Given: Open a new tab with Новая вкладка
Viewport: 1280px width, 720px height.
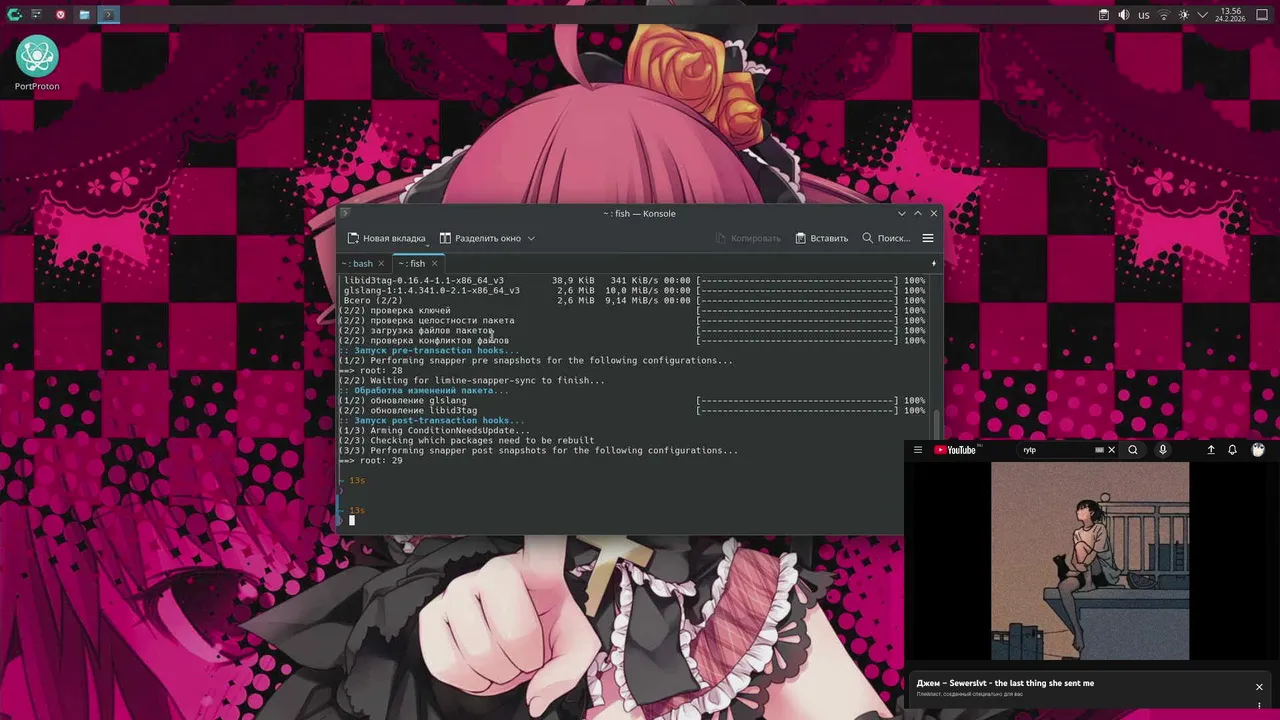Looking at the screenshot, I should [386, 238].
